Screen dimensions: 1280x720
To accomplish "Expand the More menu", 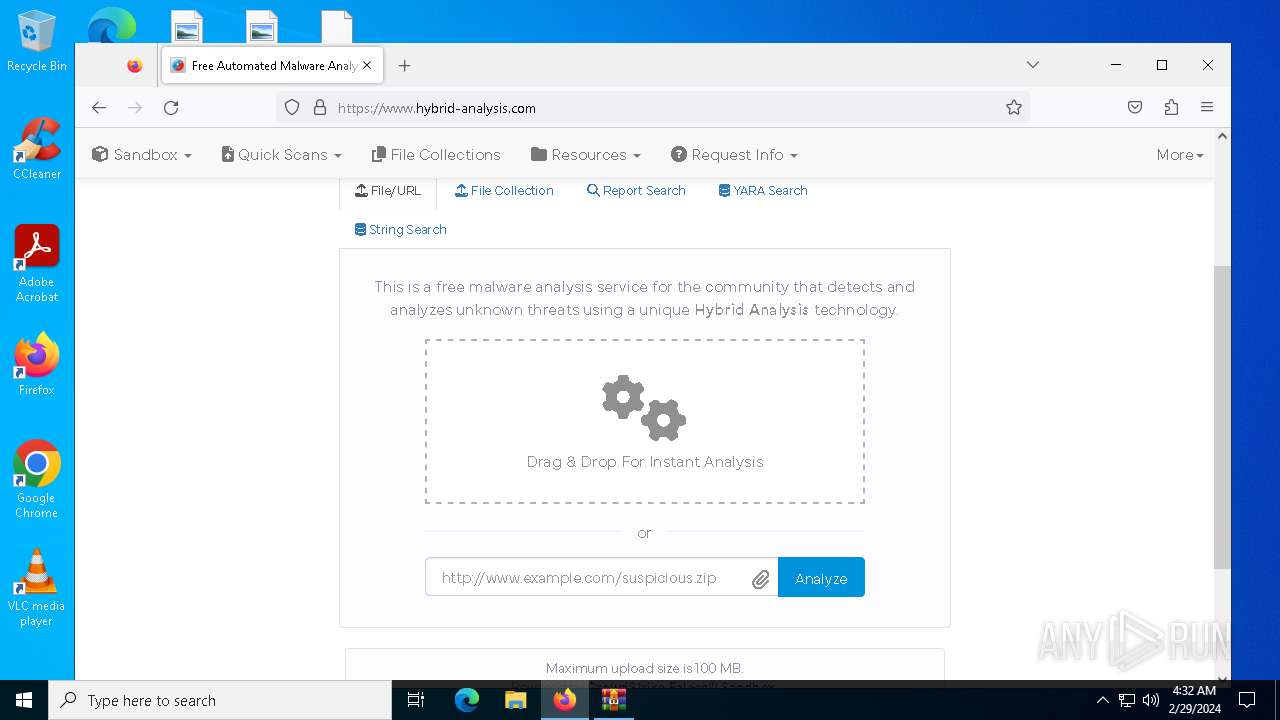I will [x=1180, y=155].
